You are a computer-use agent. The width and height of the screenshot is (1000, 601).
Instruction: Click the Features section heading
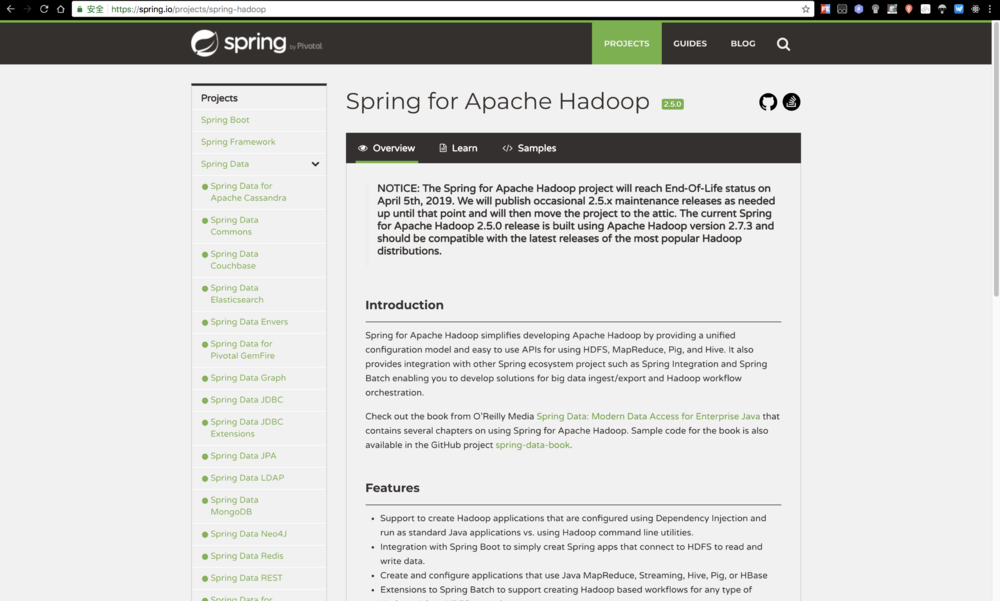[392, 487]
